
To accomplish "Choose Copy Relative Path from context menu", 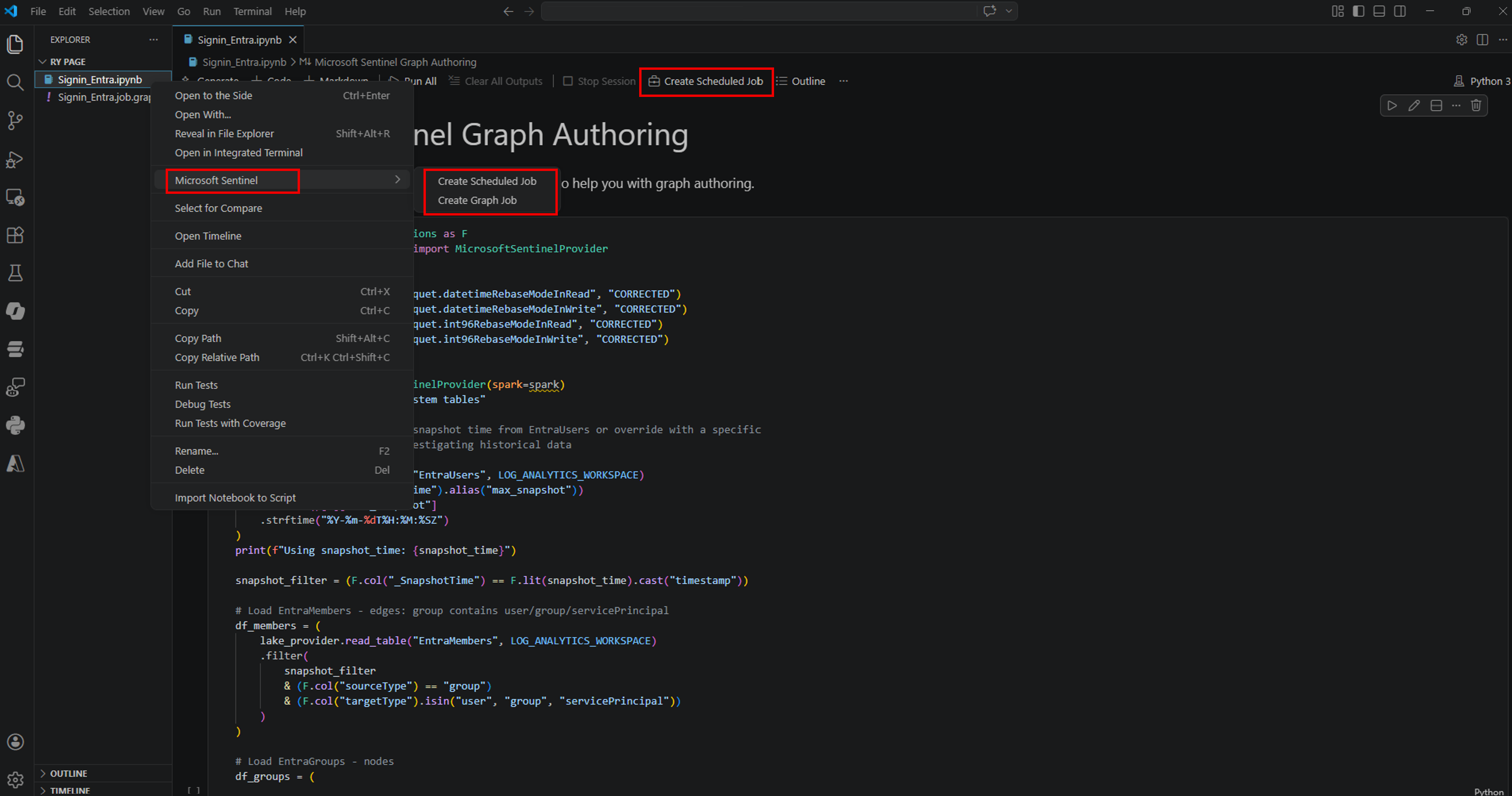I will 217,358.
